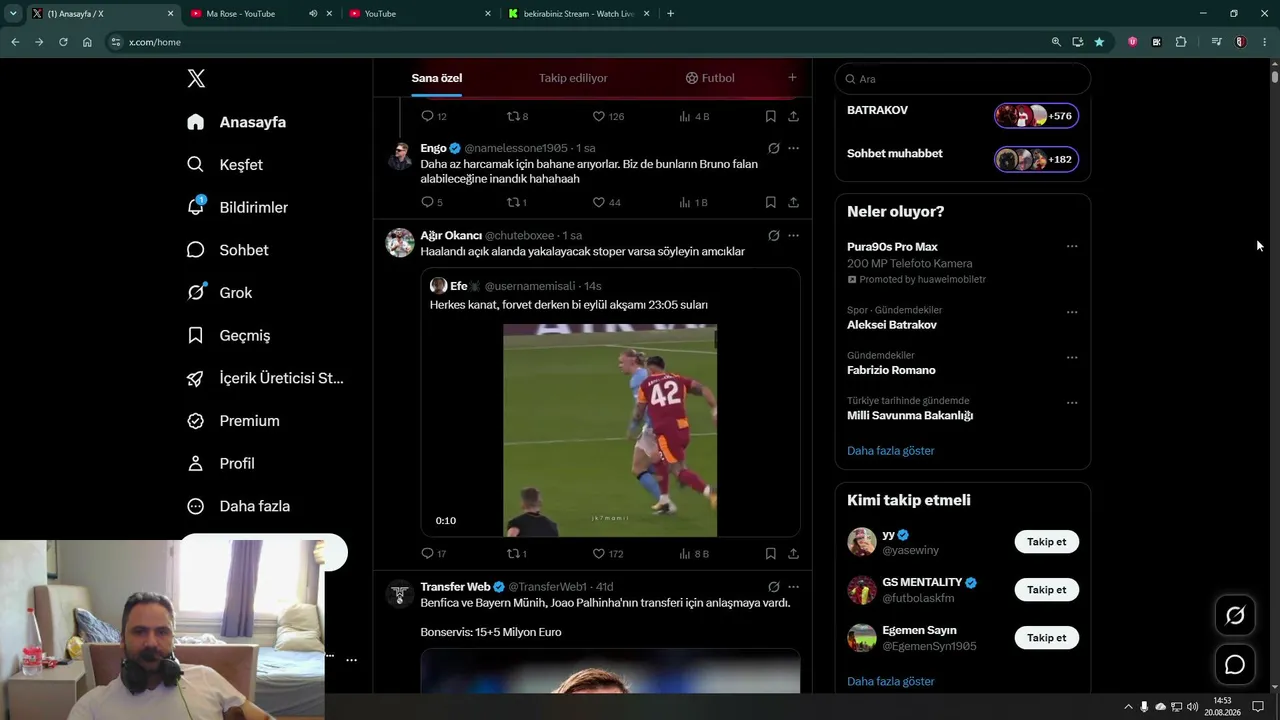Open Chrome tab search dropdown

[x=13, y=14]
